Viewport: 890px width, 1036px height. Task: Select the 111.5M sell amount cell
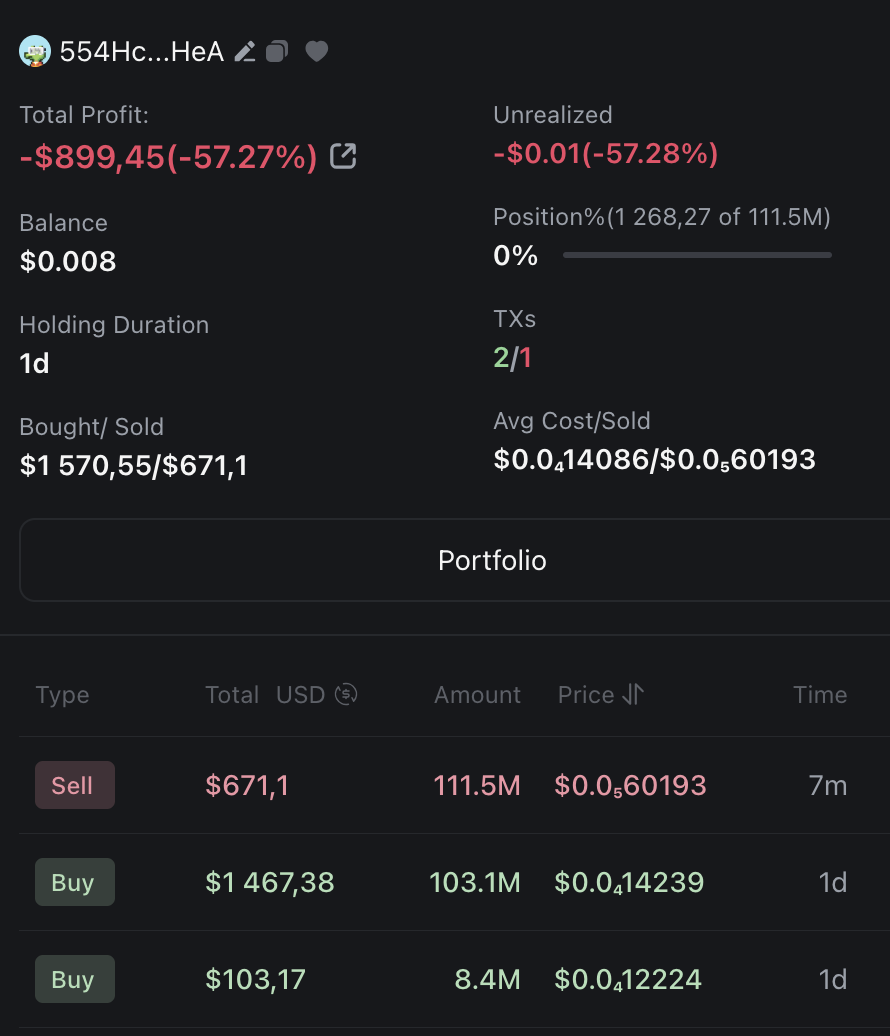tap(477, 786)
